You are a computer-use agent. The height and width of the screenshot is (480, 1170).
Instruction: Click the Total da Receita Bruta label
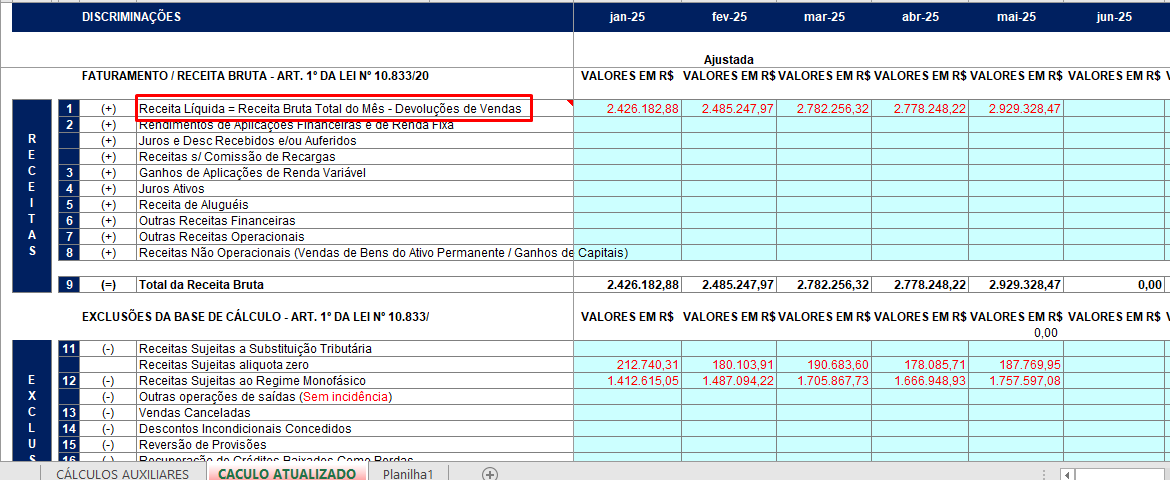[201, 285]
